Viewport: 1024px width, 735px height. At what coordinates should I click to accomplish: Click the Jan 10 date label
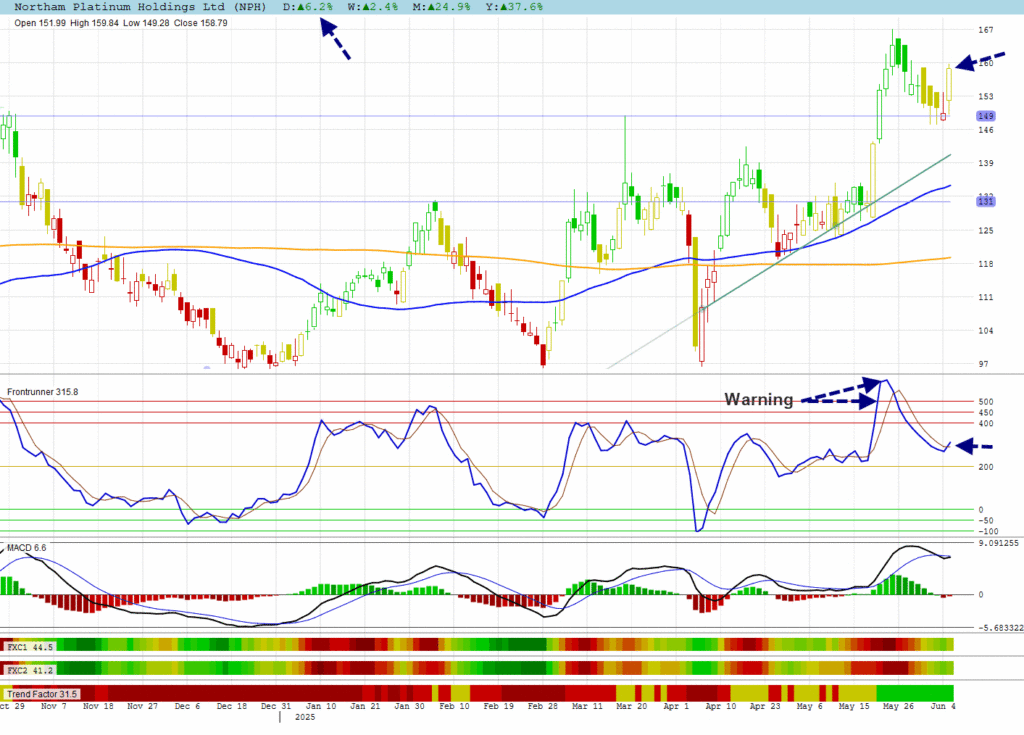(x=321, y=706)
